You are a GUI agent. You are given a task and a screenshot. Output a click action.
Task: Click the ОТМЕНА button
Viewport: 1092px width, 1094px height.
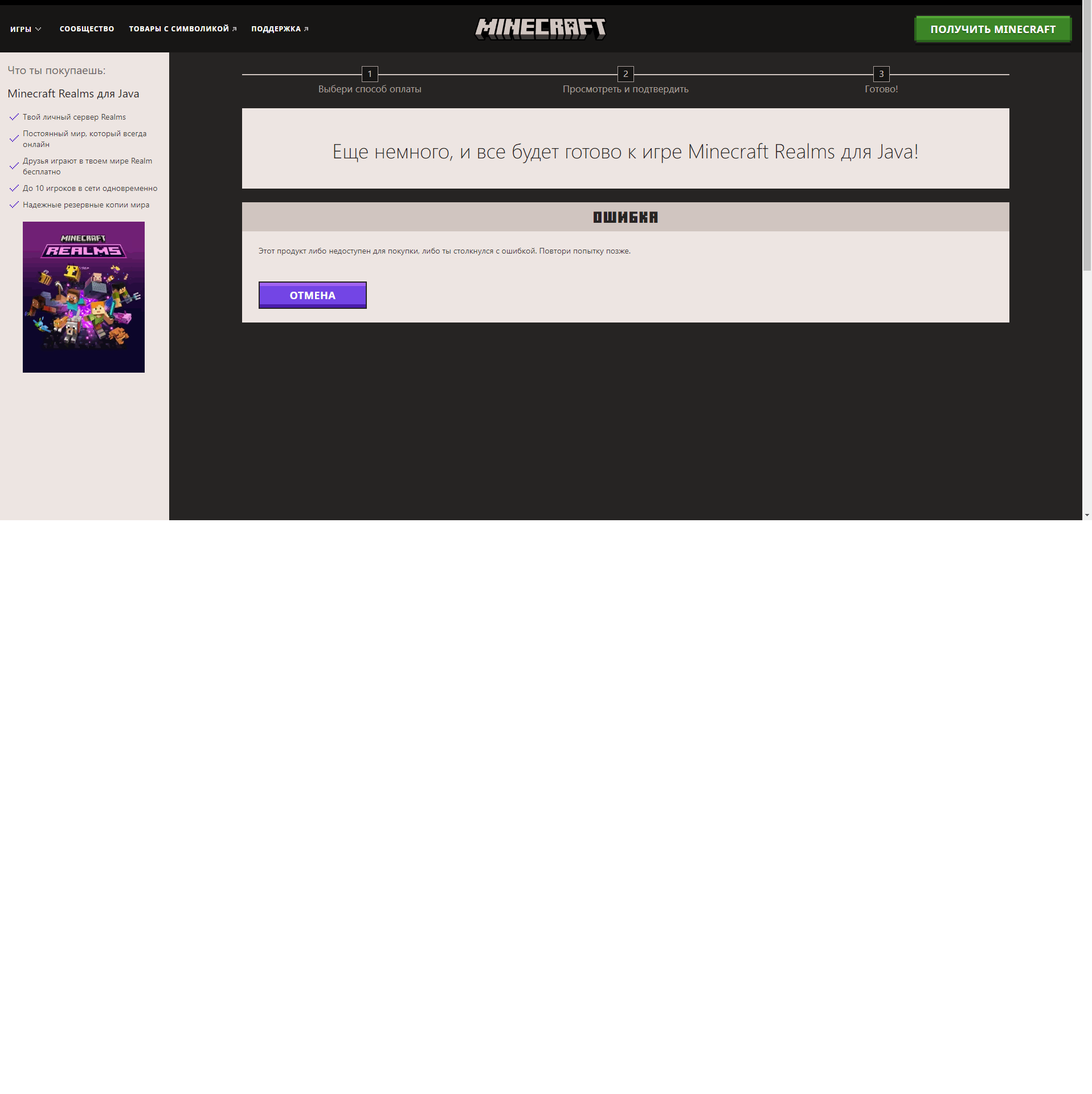313,295
